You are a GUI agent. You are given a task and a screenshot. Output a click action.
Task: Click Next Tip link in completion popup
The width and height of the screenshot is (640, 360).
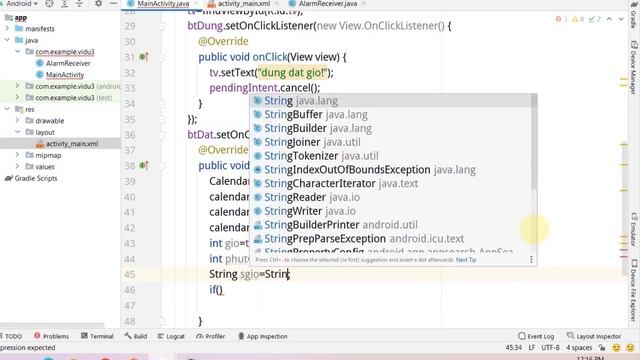[466, 260]
